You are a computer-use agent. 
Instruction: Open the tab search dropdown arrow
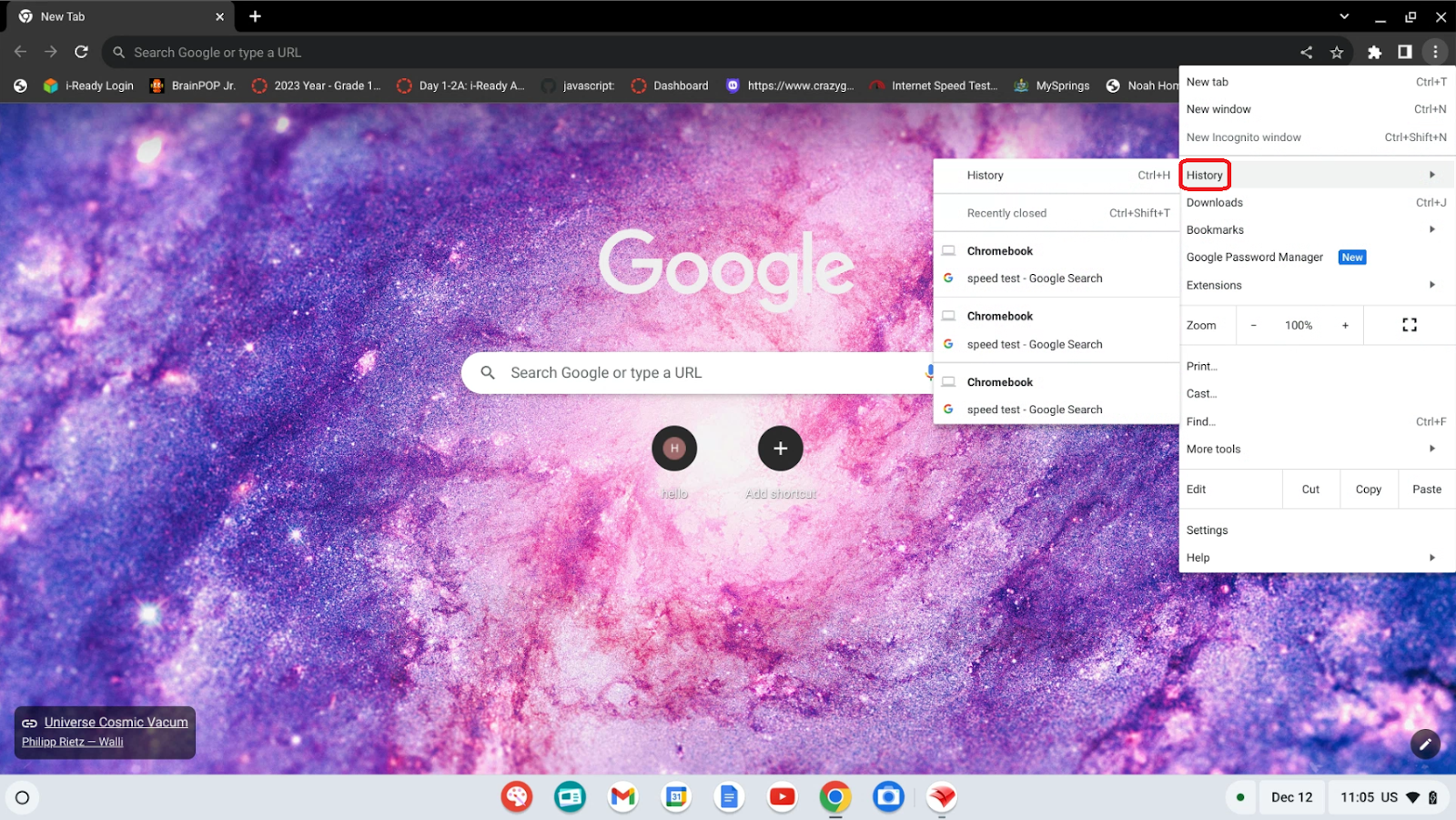tap(1344, 16)
